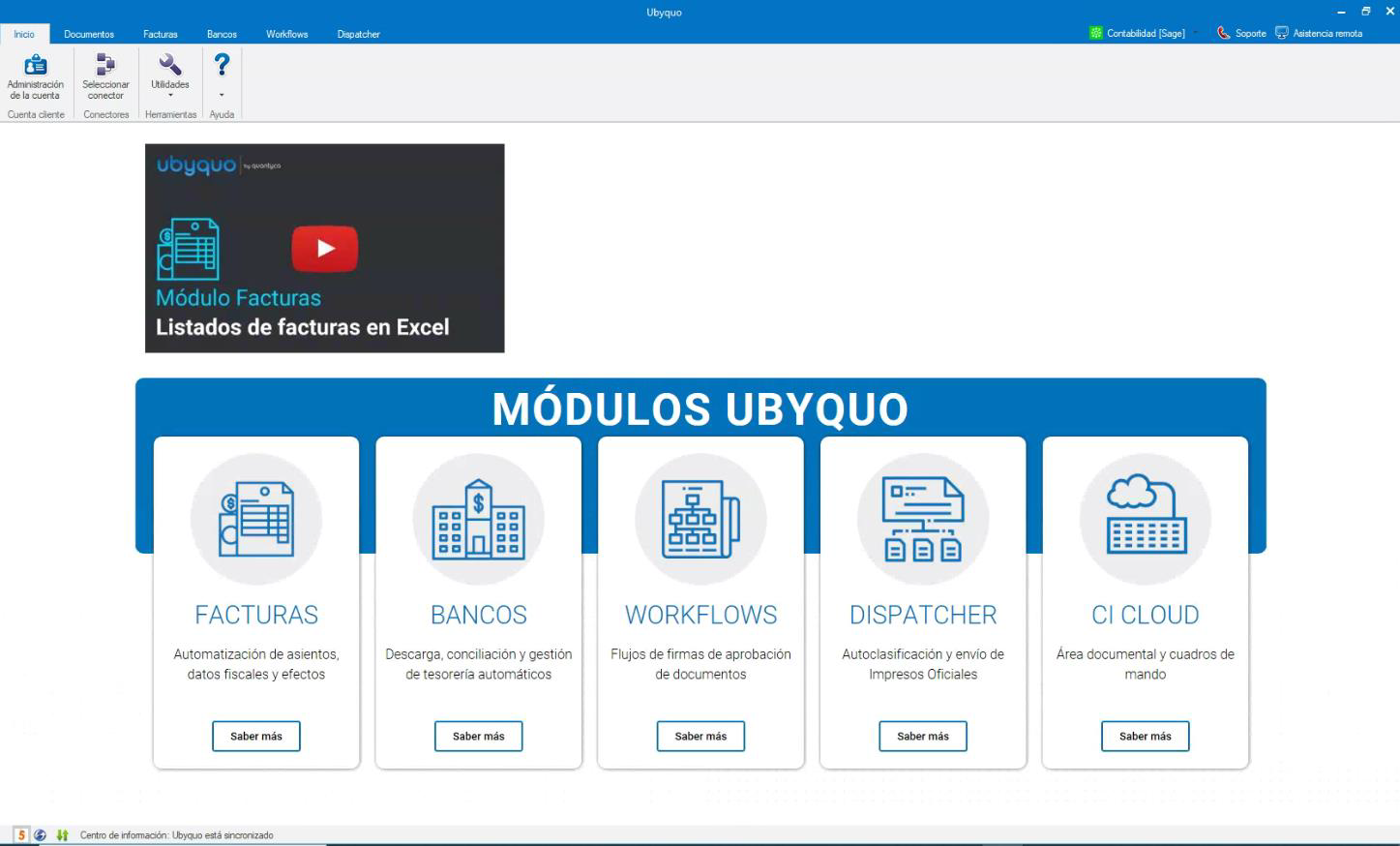The width and height of the screenshot is (1400, 846).
Task: Click the red phone Soporte icon
Action: (1223, 33)
